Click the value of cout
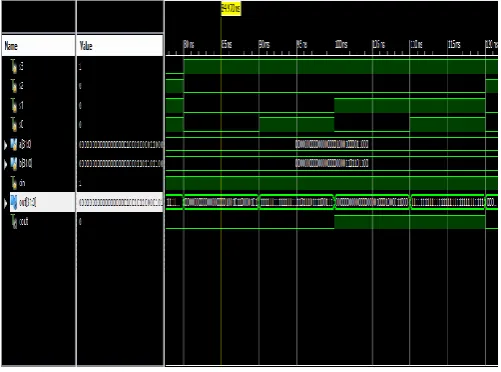The image size is (501, 372). click(x=80, y=222)
